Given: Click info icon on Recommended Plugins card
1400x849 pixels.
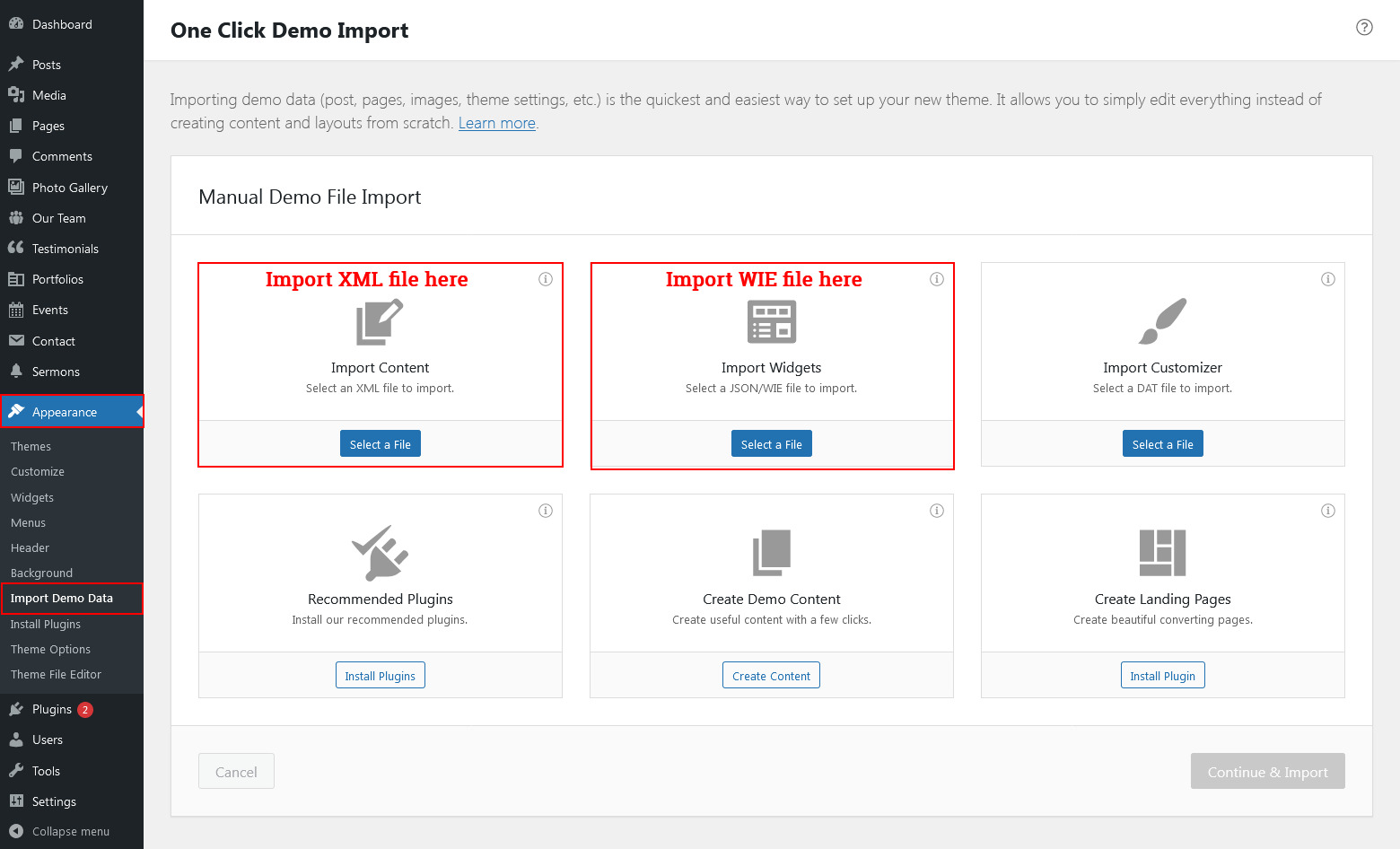Looking at the screenshot, I should pos(545,511).
